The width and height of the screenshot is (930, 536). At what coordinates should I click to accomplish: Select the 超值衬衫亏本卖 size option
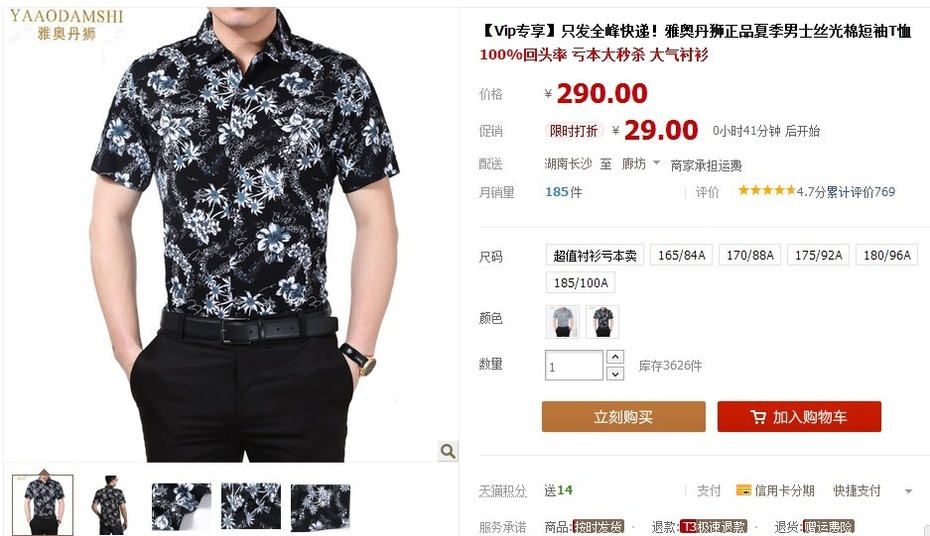coord(595,255)
